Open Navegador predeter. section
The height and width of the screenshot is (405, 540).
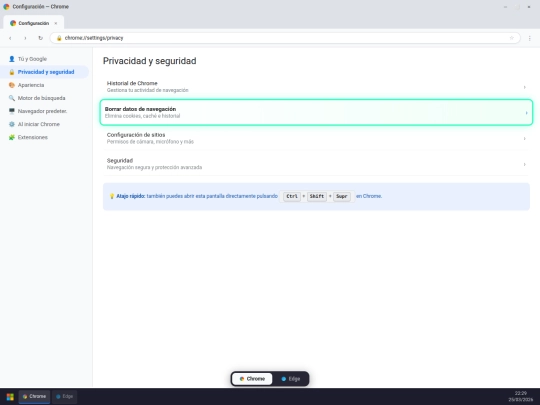pos(45,111)
